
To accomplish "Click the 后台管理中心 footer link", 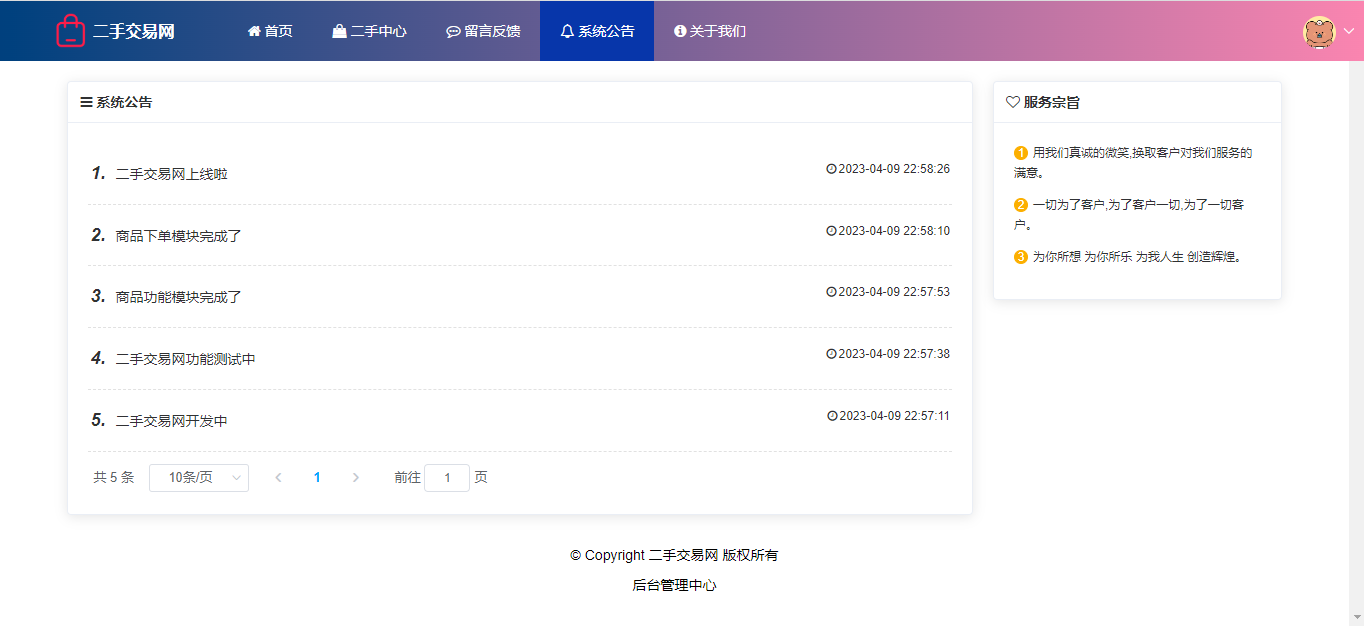I will [674, 586].
